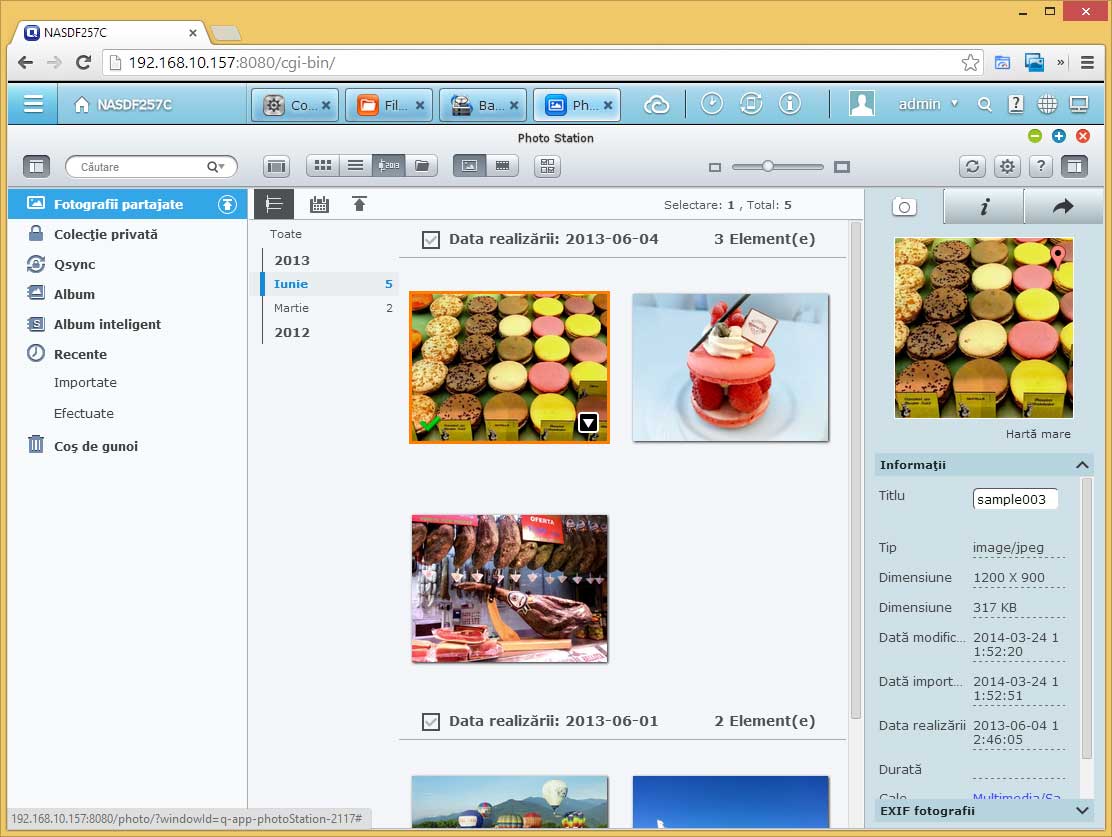Open Coș de gunoi trash
Screen dimensions: 1112x837
point(96,446)
